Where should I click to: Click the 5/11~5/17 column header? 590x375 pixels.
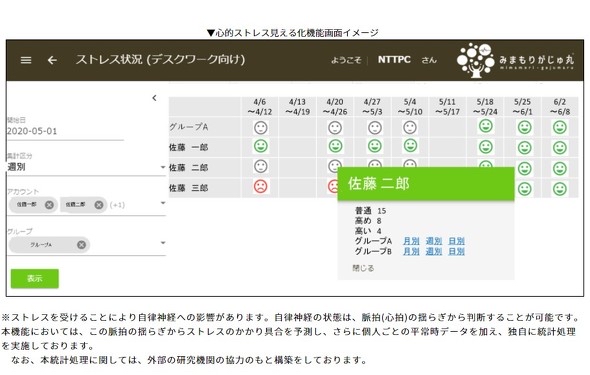tap(447, 107)
